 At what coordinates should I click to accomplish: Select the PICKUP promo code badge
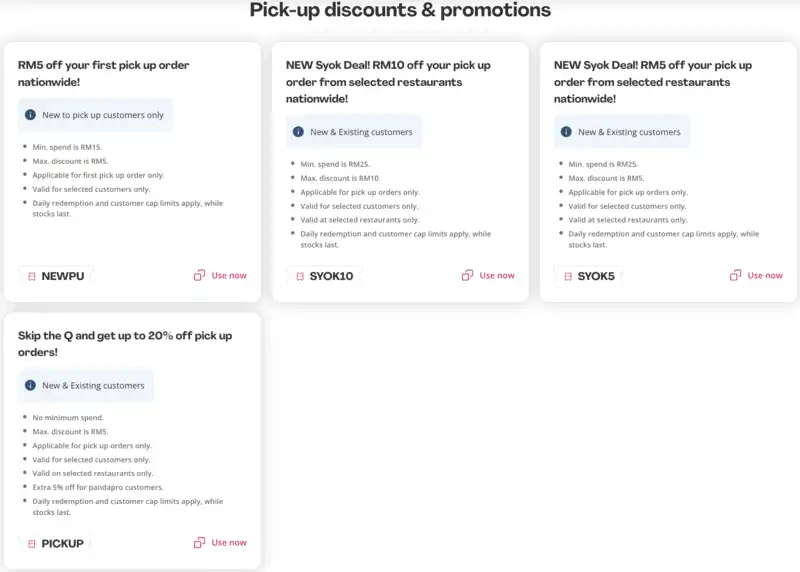pyautogui.click(x=55, y=543)
